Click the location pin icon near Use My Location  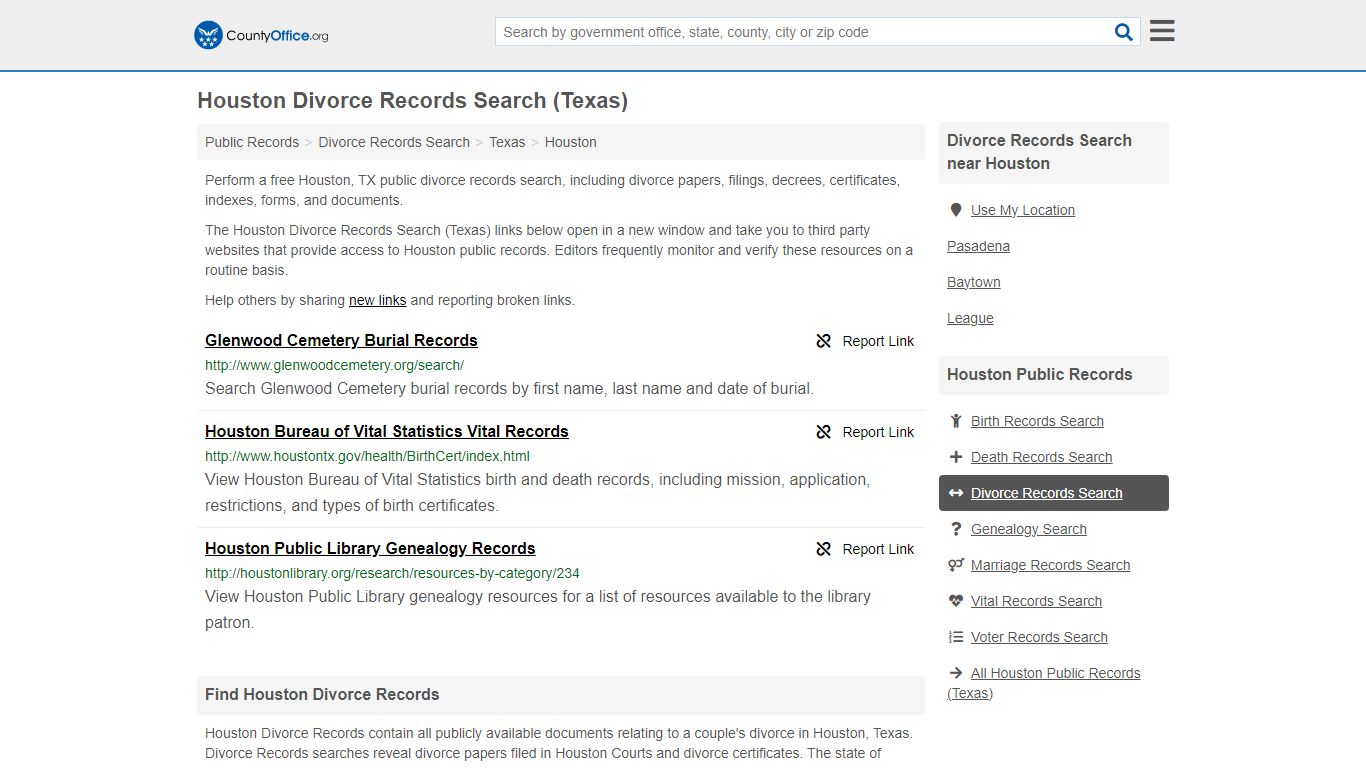(x=956, y=210)
